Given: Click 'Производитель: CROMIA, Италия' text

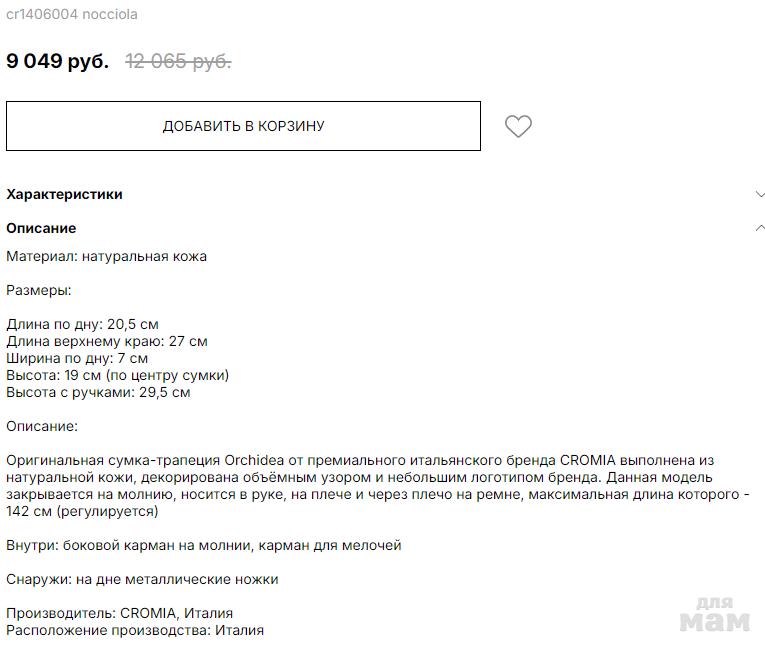Looking at the screenshot, I should (x=119, y=613).
